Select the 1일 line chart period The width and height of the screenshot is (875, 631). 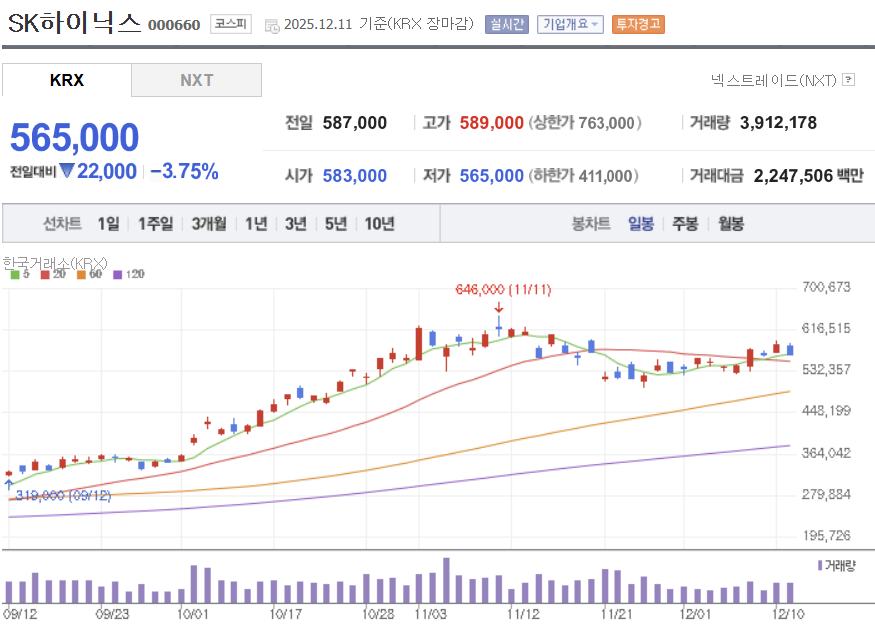108,224
